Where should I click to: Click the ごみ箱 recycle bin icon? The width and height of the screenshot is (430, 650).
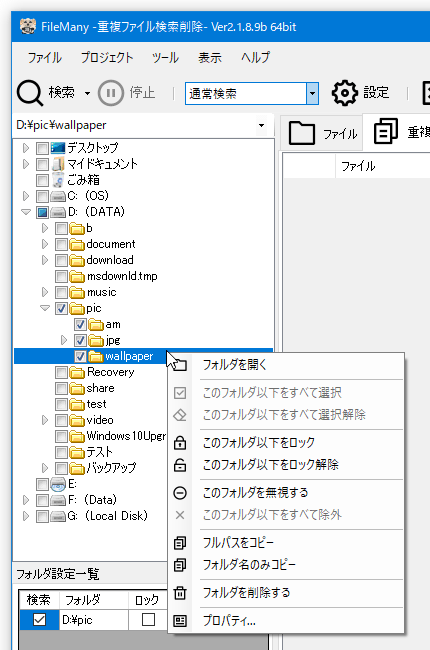pos(58,180)
